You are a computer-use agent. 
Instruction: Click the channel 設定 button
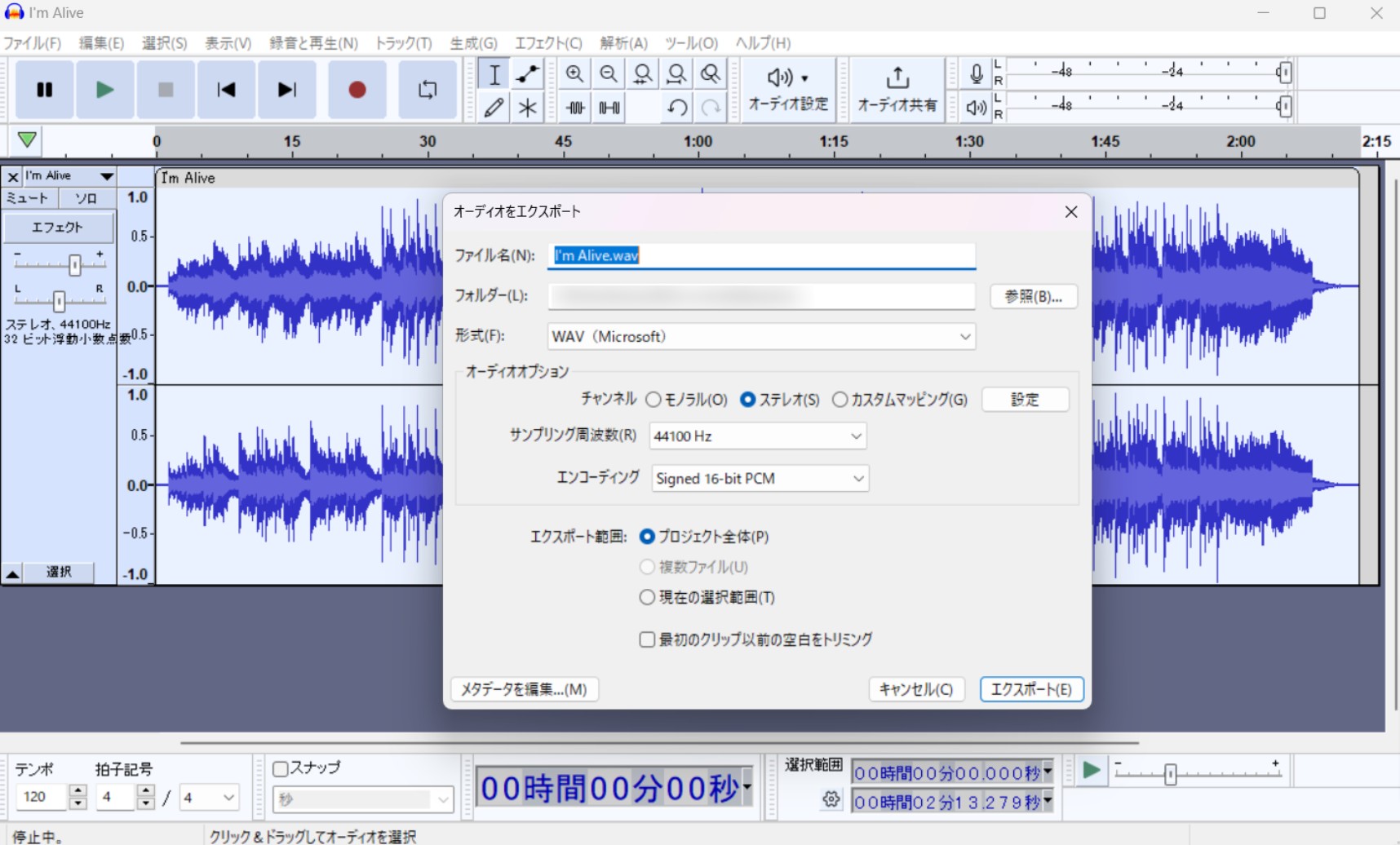[x=1026, y=400]
